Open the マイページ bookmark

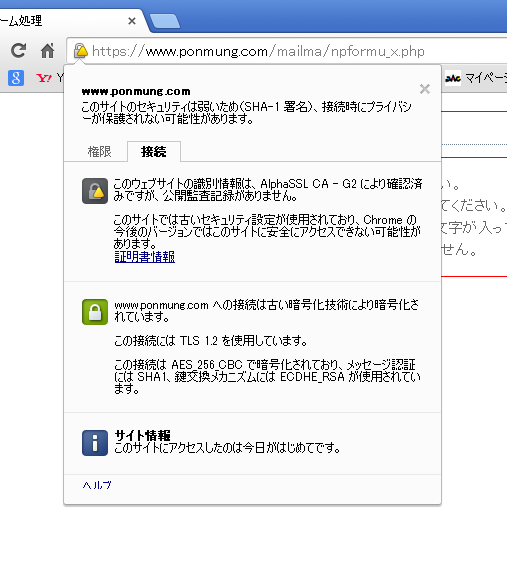click(476, 78)
